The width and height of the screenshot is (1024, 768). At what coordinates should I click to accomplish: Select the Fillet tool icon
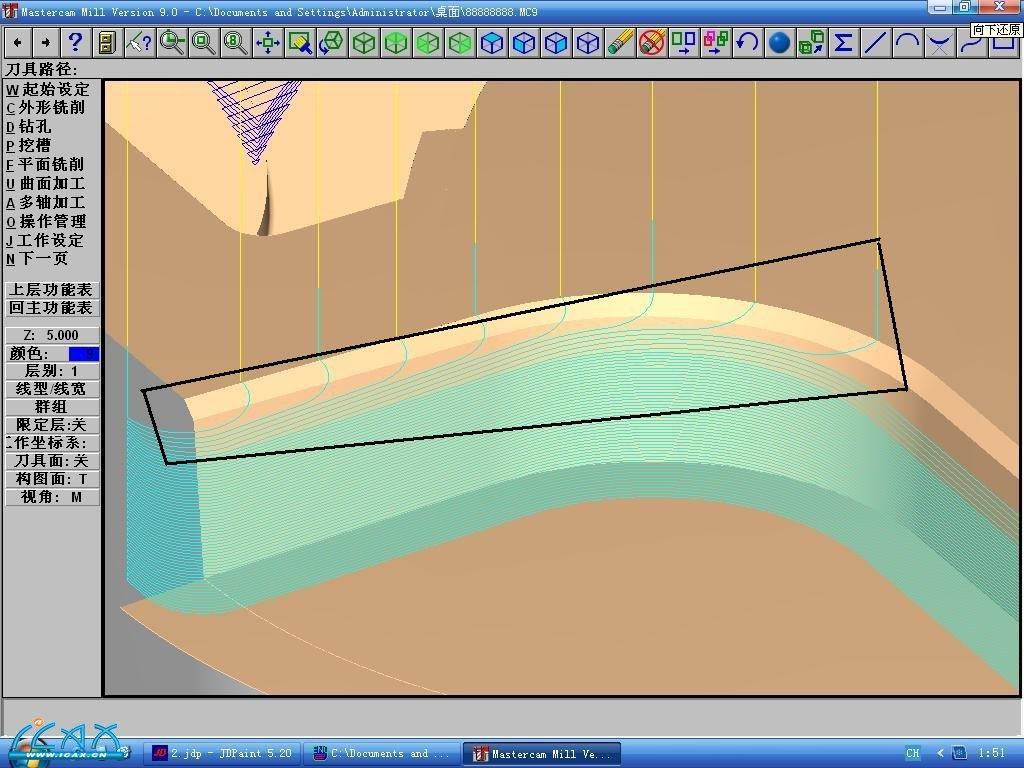[x=939, y=43]
